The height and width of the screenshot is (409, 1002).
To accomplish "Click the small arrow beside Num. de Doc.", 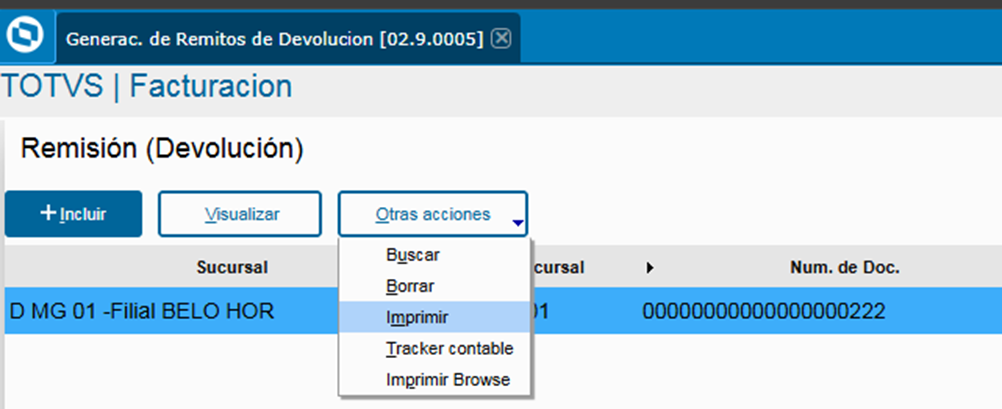I will pos(650,268).
